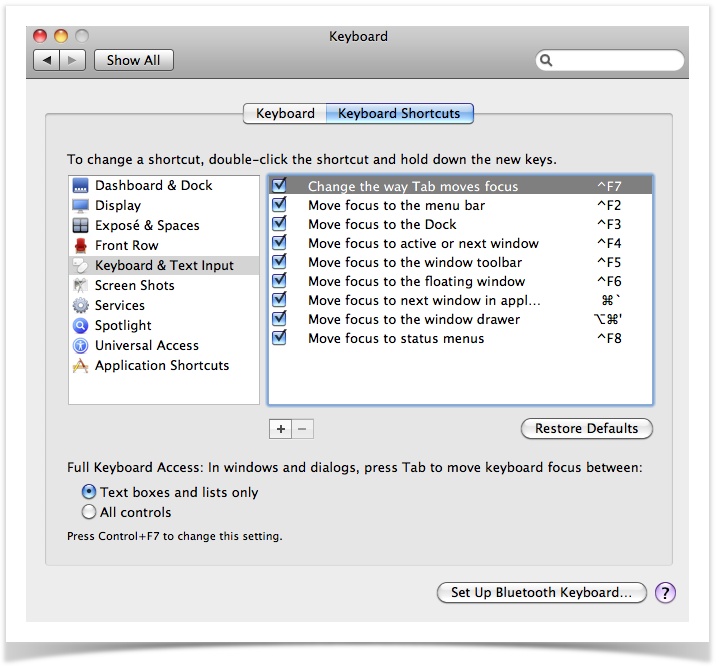Uncheck Move focus to active or next window

click(279, 243)
